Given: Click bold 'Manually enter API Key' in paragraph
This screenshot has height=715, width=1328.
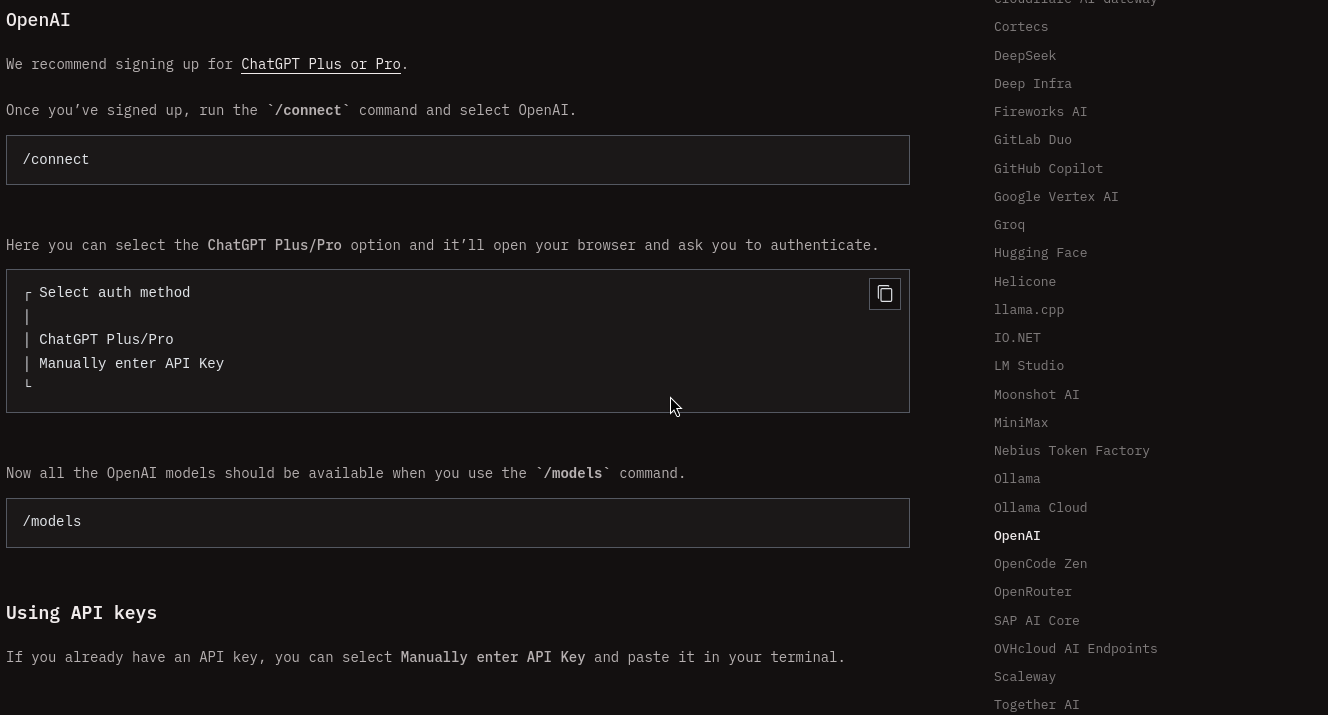Looking at the screenshot, I should coord(493,657).
